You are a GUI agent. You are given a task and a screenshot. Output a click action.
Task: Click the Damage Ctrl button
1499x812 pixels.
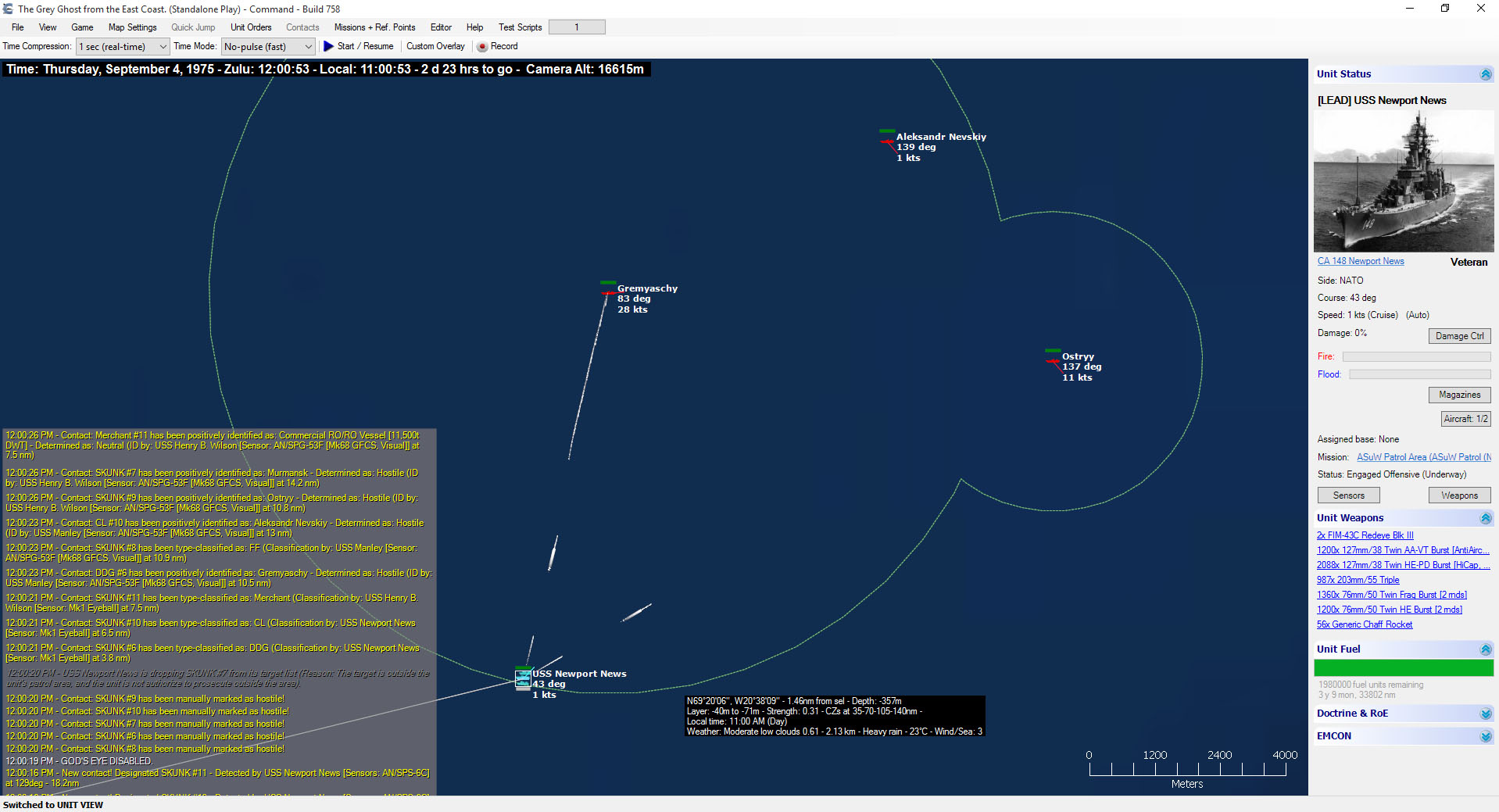[1458, 335]
